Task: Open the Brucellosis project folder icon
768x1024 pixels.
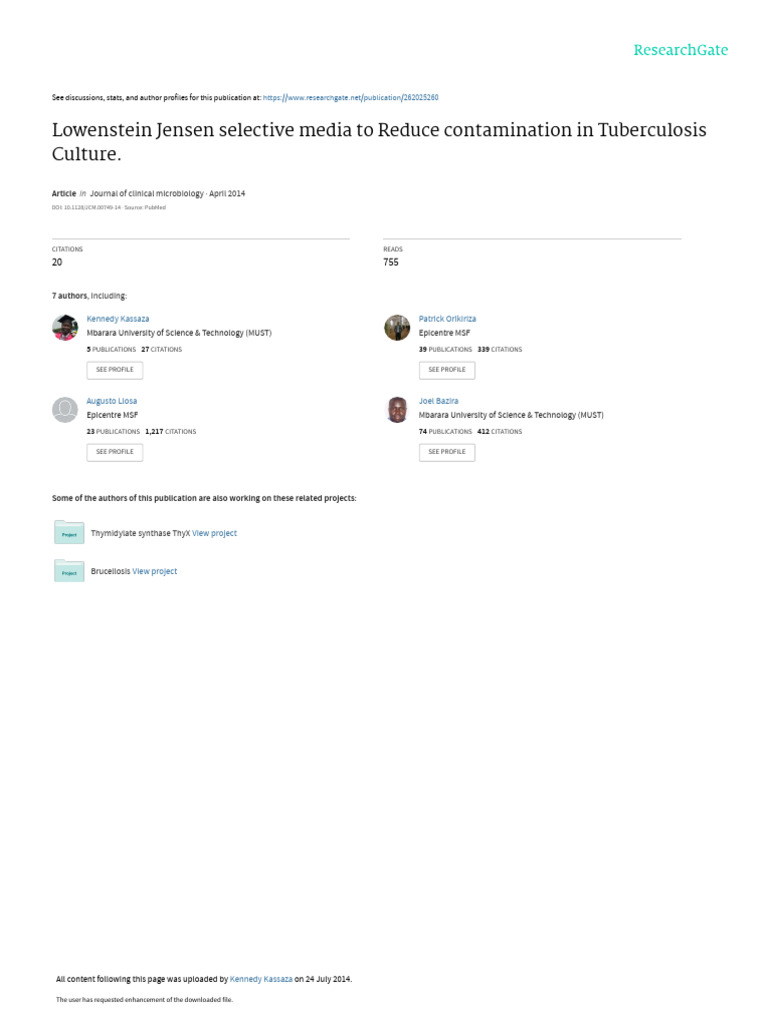Action: pyautogui.click(x=69, y=571)
